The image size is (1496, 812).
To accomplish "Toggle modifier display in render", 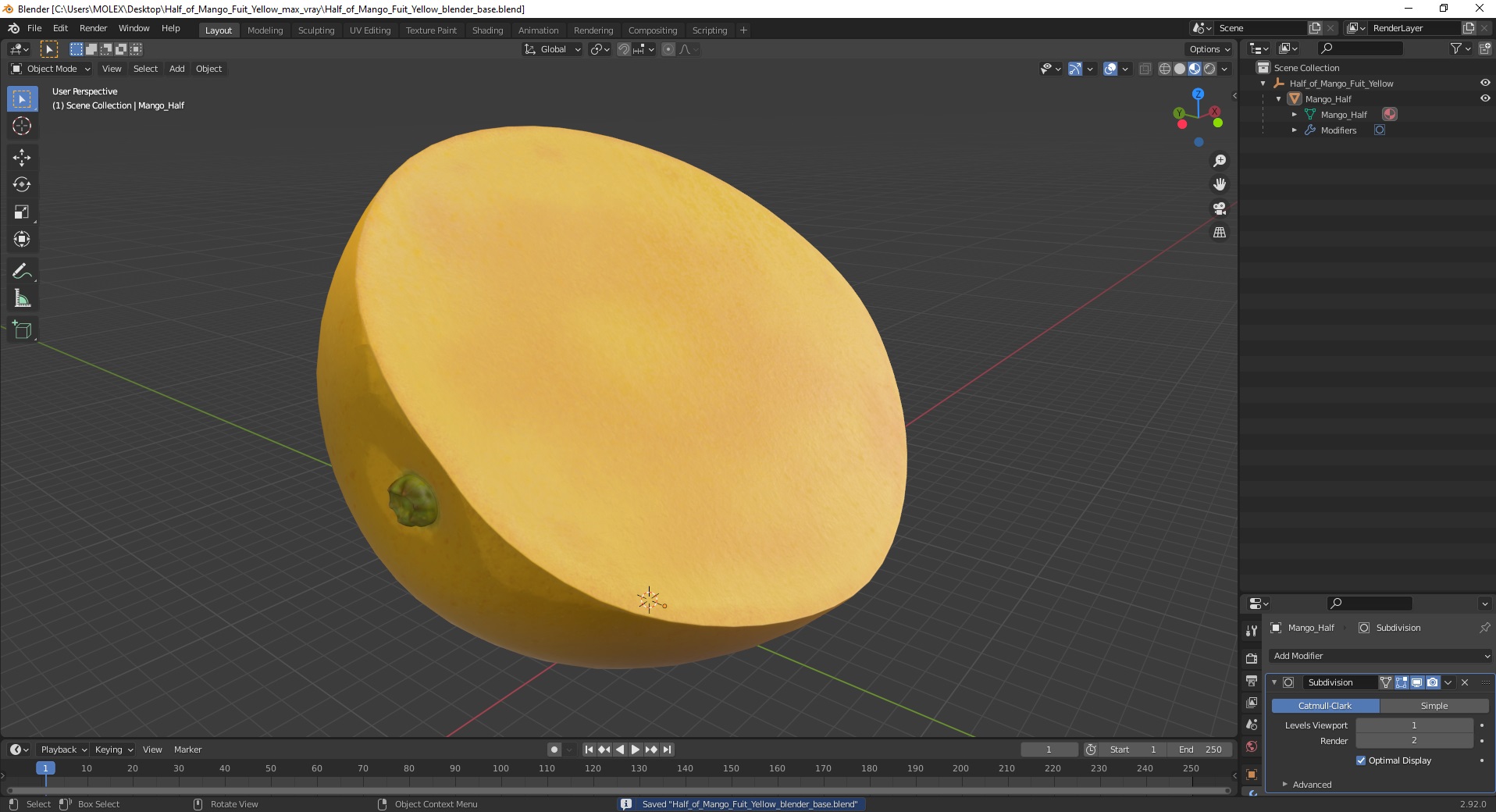I will [x=1433, y=682].
